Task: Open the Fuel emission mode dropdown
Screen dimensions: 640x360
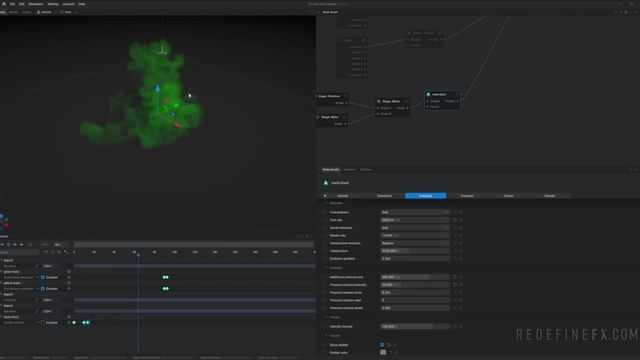Action: [x=415, y=212]
